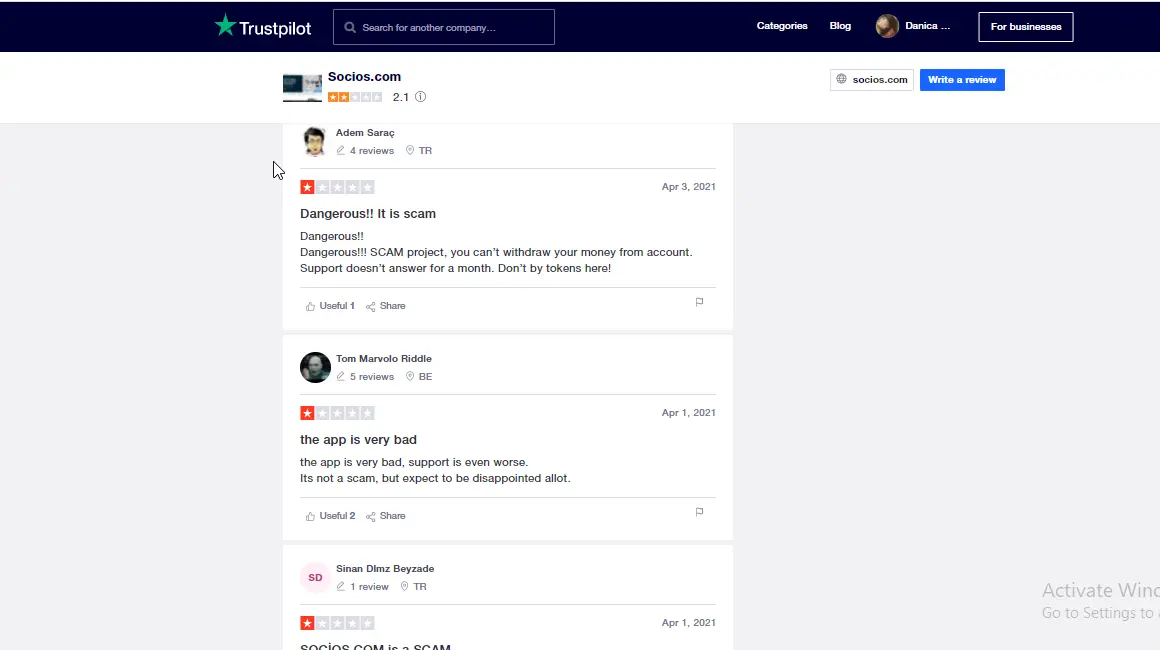Click Share text on Adem Saraç's review

coord(392,306)
